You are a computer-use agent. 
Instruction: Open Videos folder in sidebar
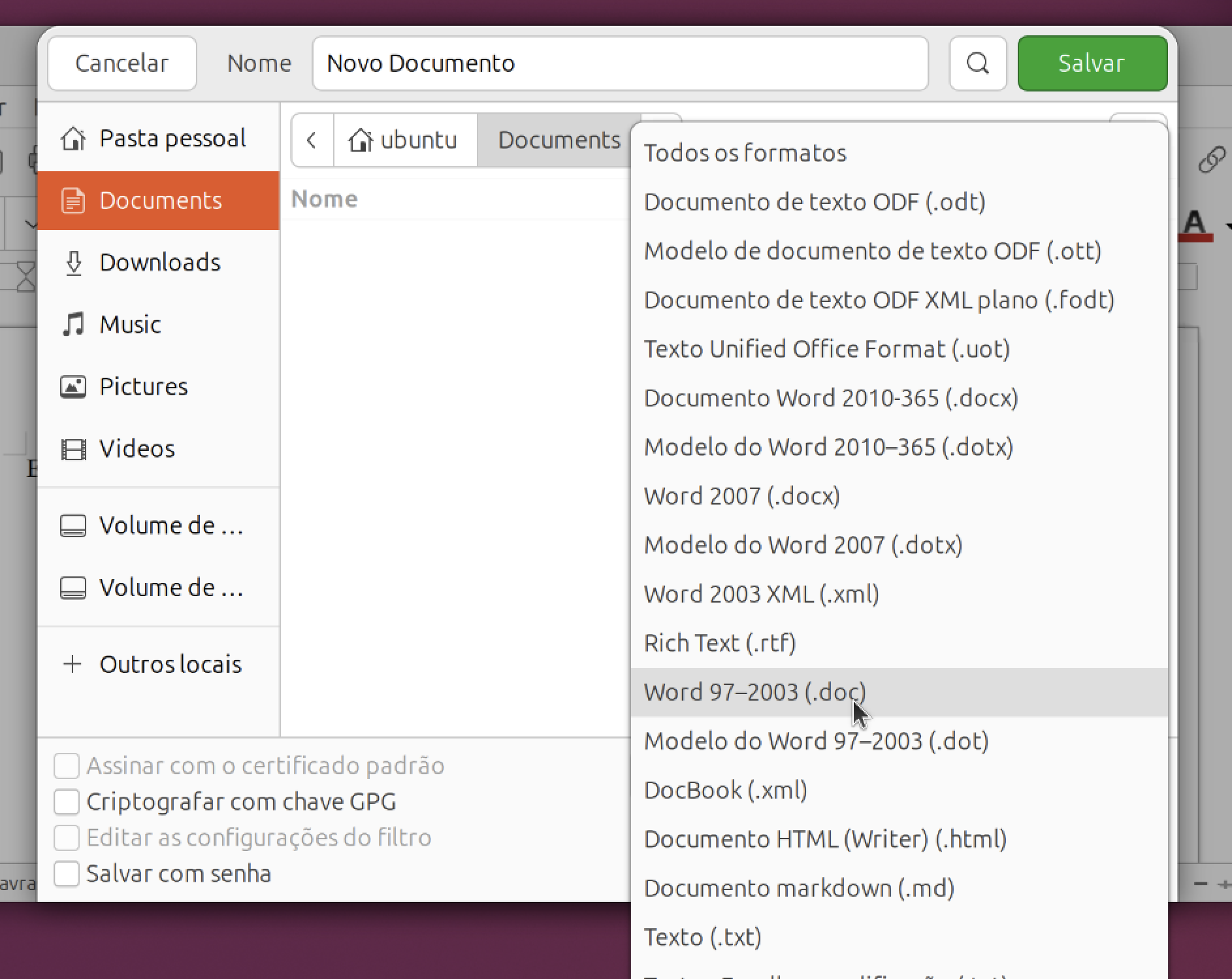[x=158, y=449]
